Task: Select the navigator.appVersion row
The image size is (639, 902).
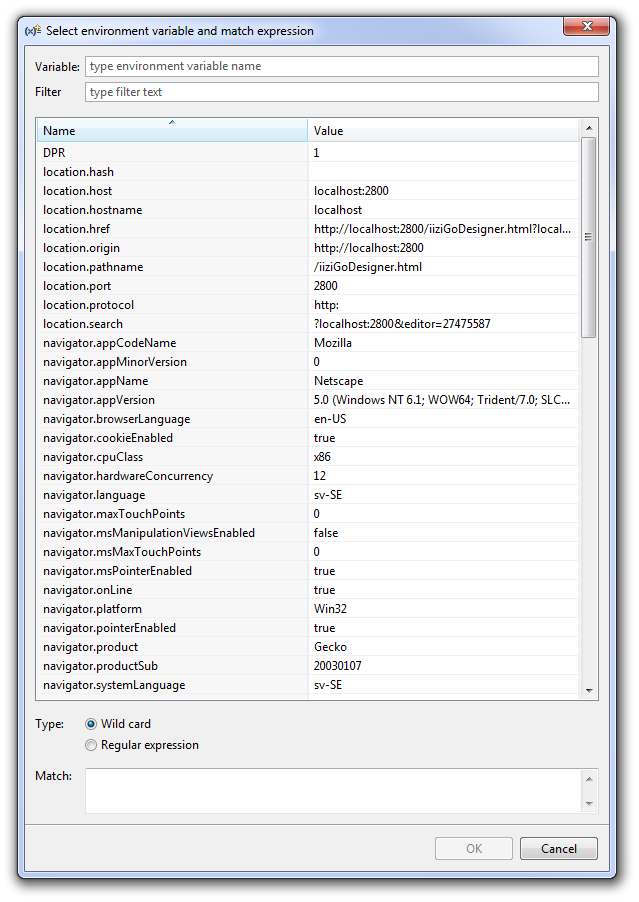Action: 308,400
